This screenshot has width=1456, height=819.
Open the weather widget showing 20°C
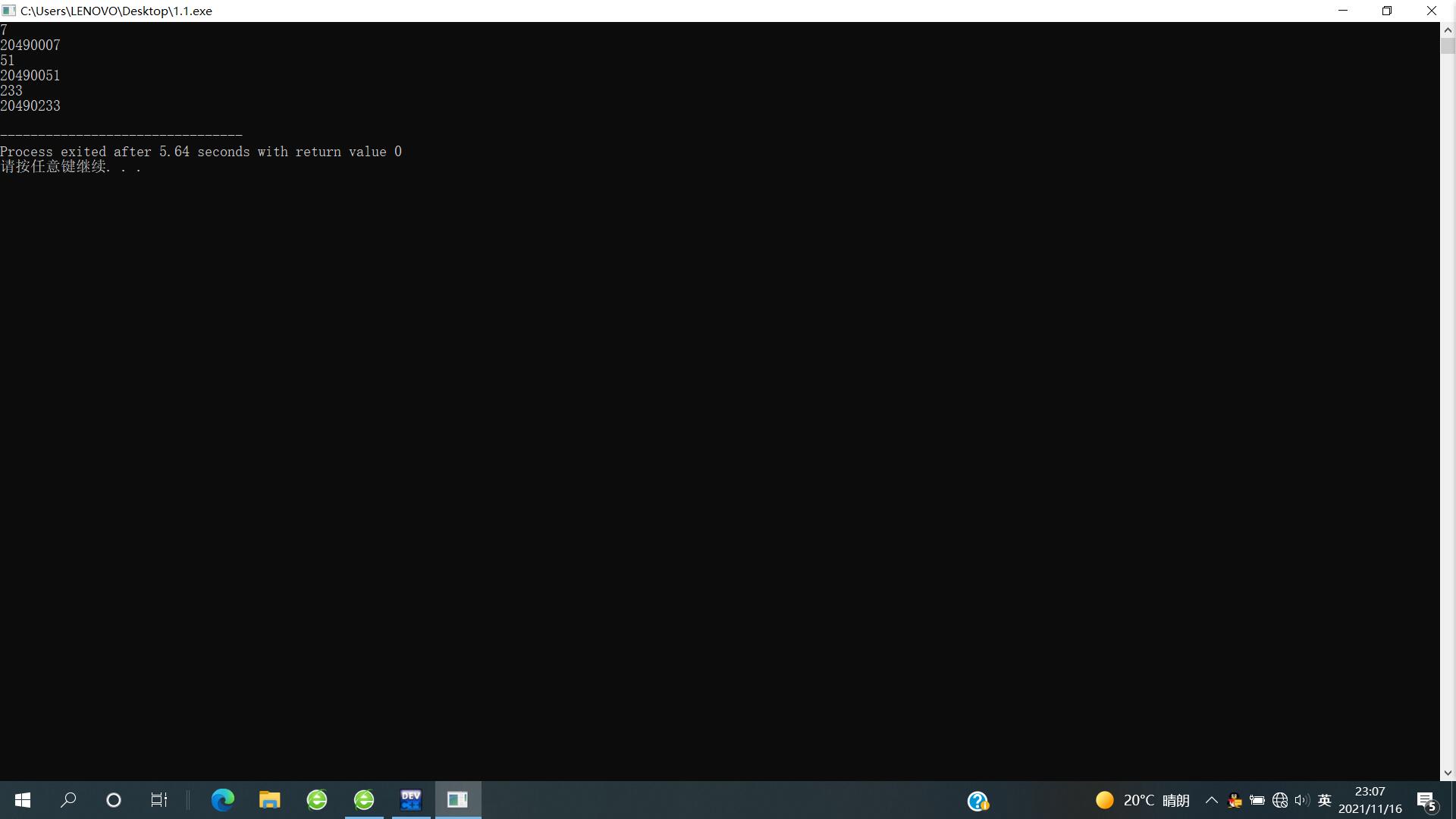1143,801
